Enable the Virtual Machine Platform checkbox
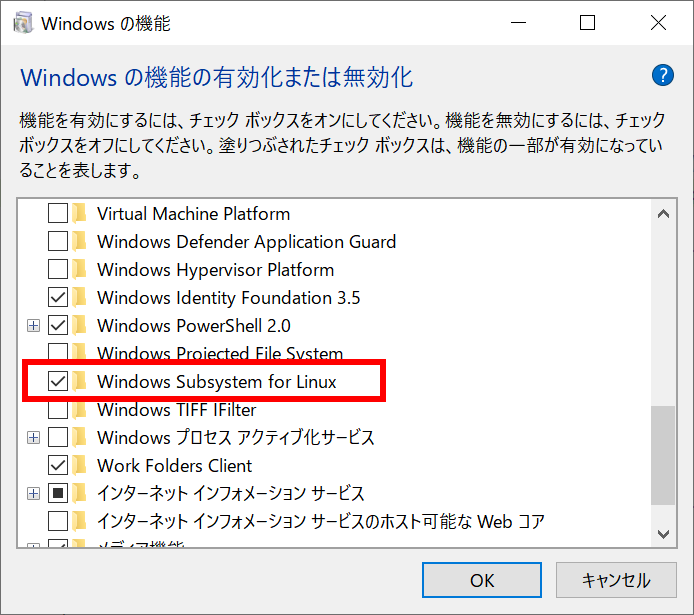Image resolution: width=694 pixels, height=615 pixels. 58,213
